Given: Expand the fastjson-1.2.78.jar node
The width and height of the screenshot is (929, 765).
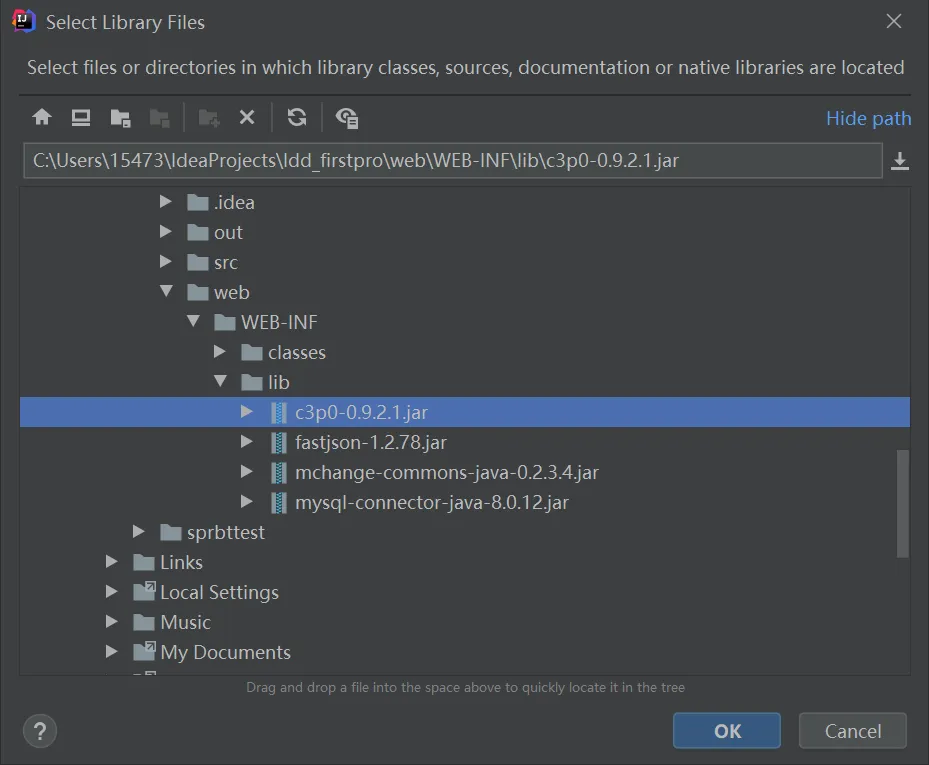Looking at the screenshot, I should pos(247,442).
